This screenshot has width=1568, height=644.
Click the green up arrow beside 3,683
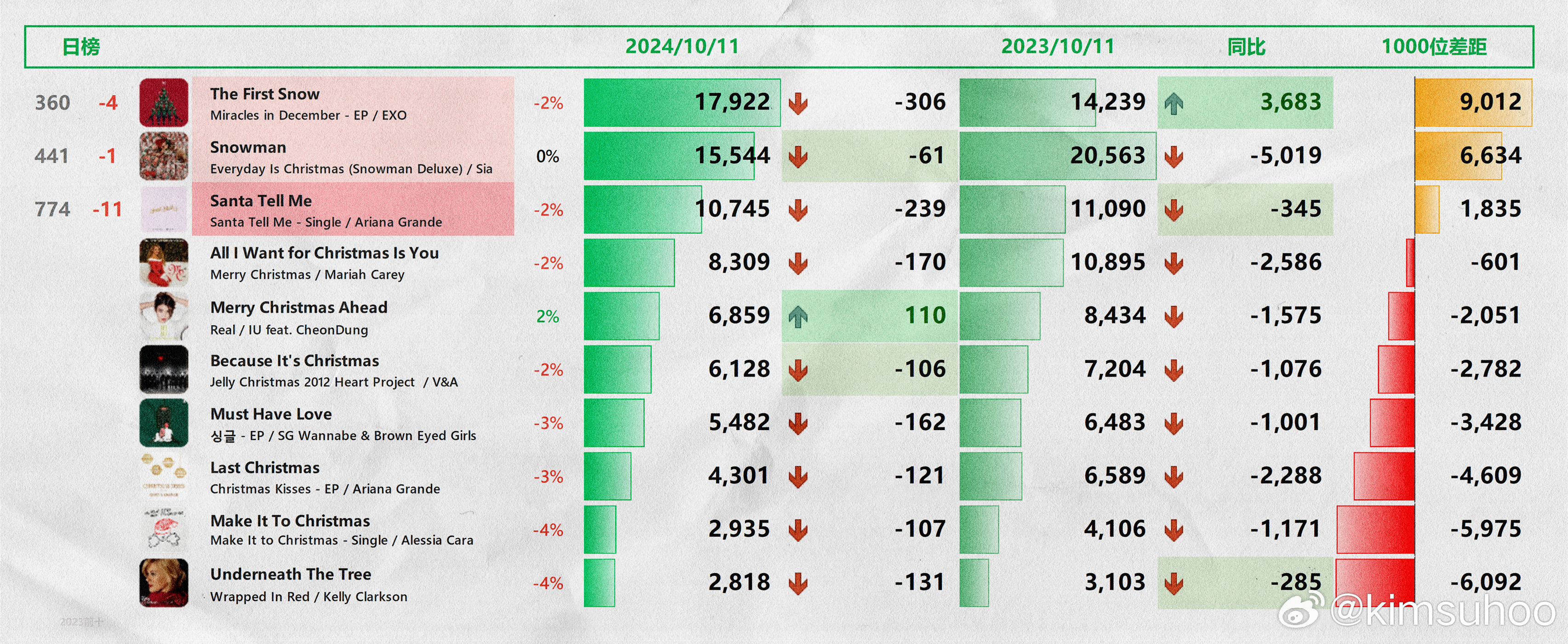coord(1173,103)
